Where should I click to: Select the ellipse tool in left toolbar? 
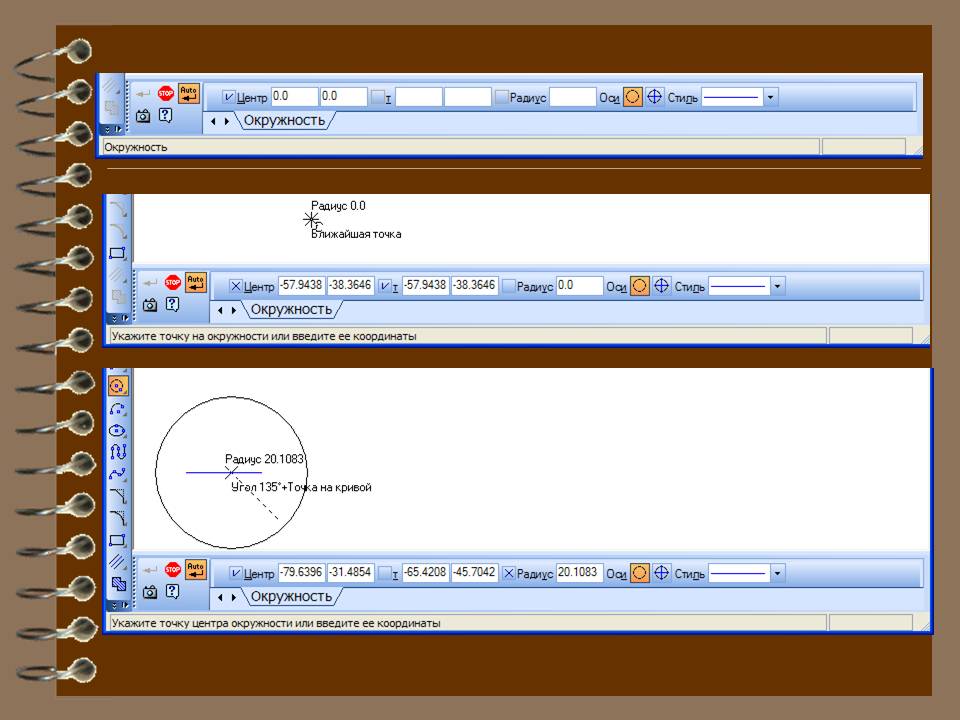117,431
